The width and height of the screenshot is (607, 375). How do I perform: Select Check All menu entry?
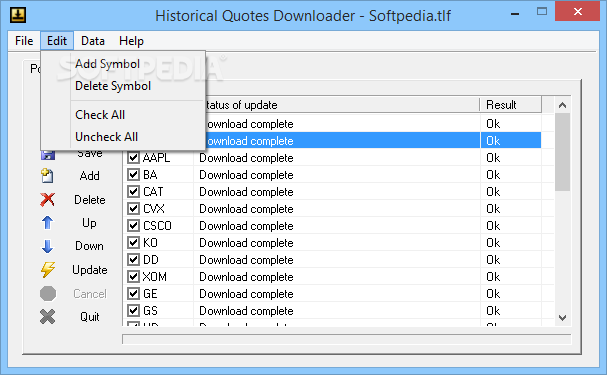coord(123,115)
